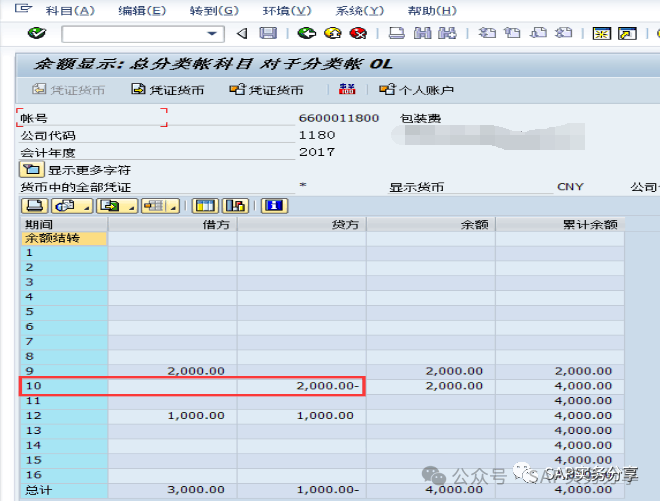Click the Save diskette icon
660x503 pixels.
coord(268,33)
